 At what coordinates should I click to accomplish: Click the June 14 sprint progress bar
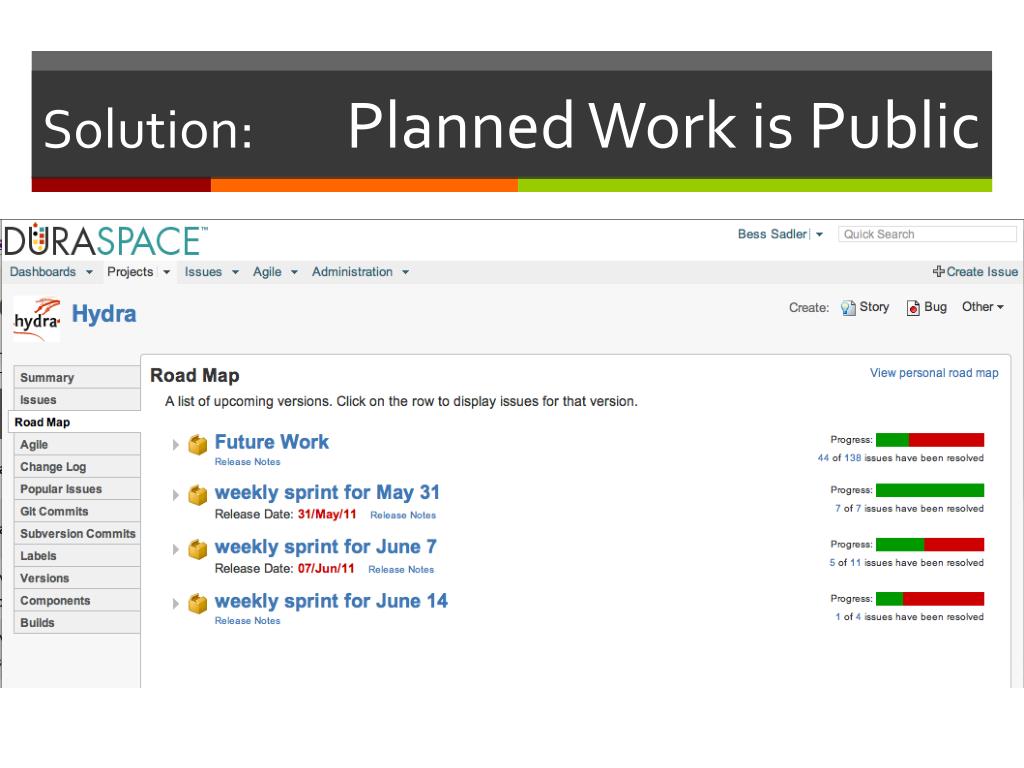click(930, 599)
